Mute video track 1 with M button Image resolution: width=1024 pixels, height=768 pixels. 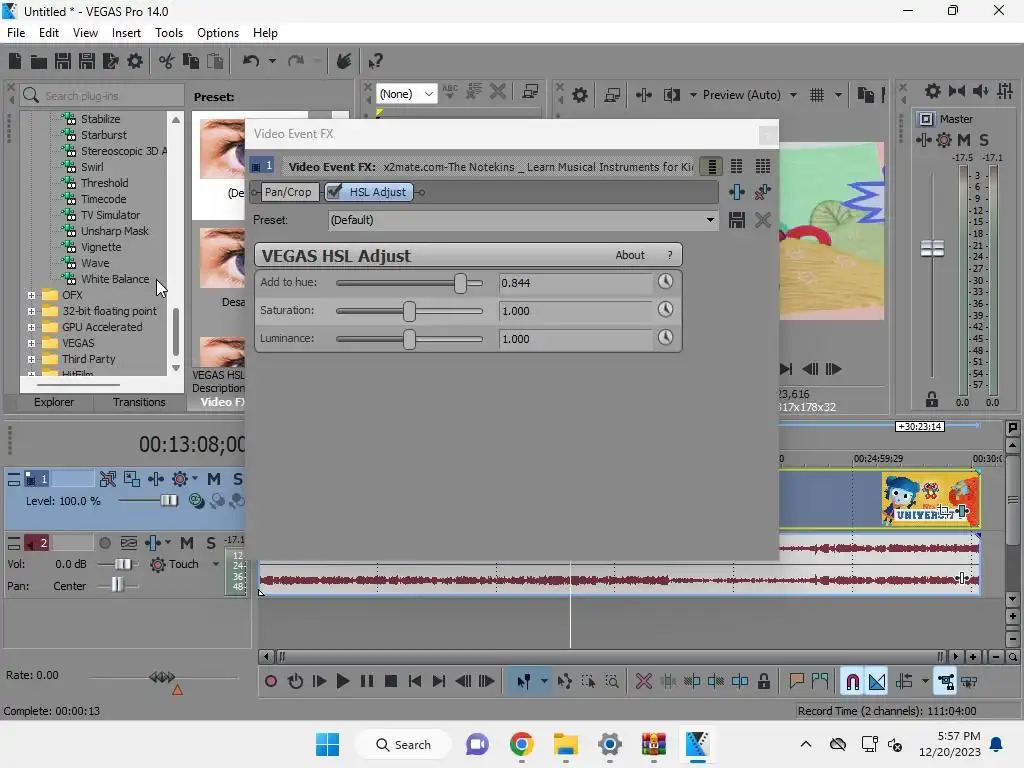(x=214, y=479)
